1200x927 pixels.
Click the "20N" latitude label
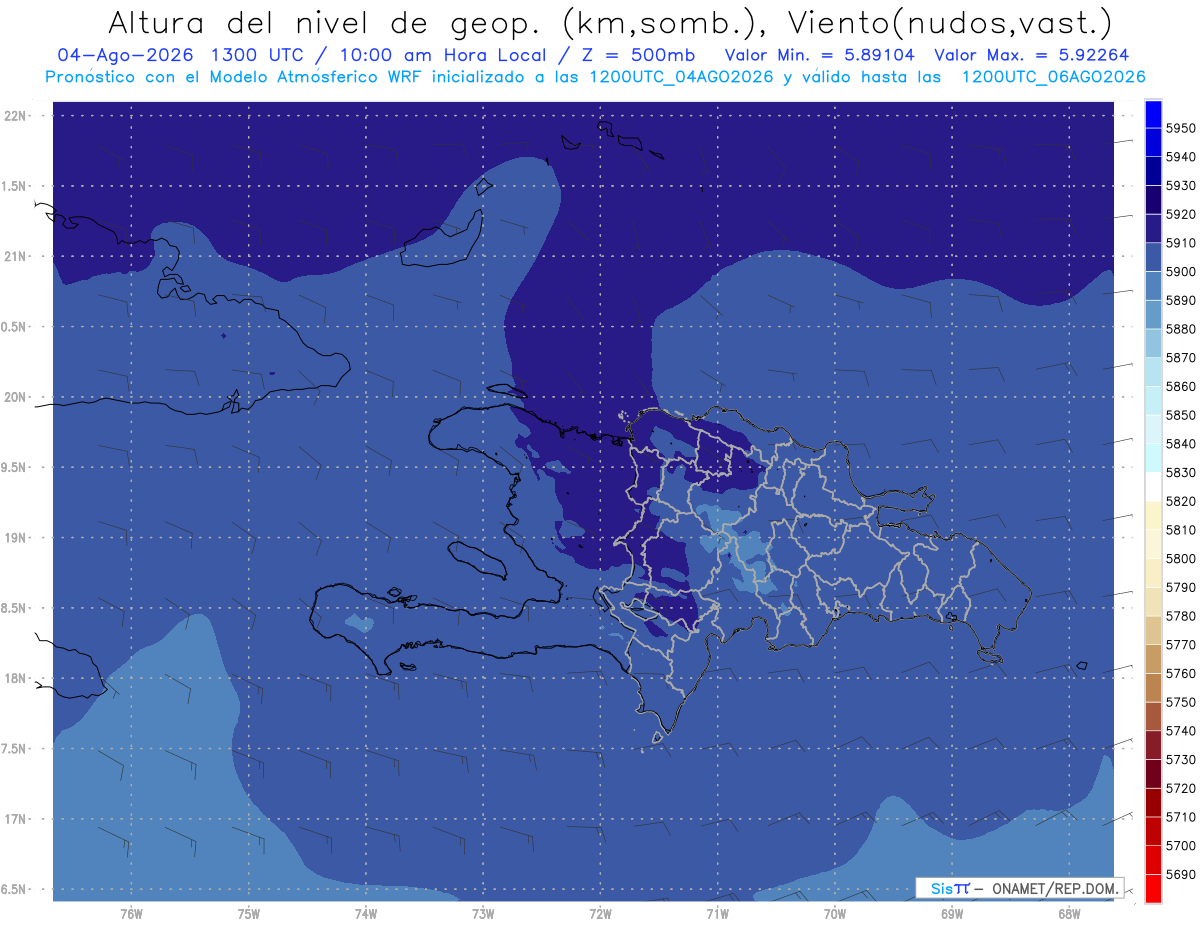tap(16, 398)
